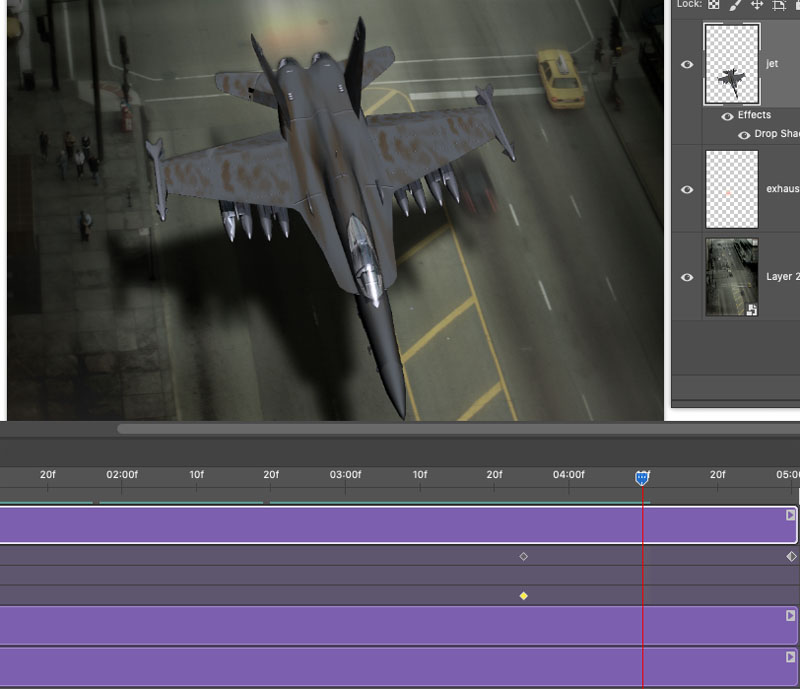The image size is (800, 689).
Task: Select the yellow keyframe diamond on timeline
Action: point(523,596)
